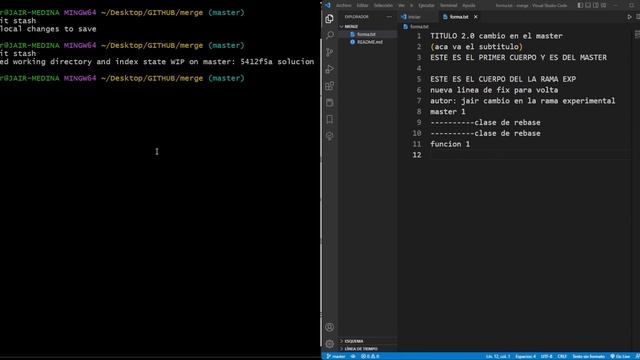Image resolution: width=640 pixels, height=360 pixels.
Task: Change CRLF end of line setting
Action: (x=562, y=356)
